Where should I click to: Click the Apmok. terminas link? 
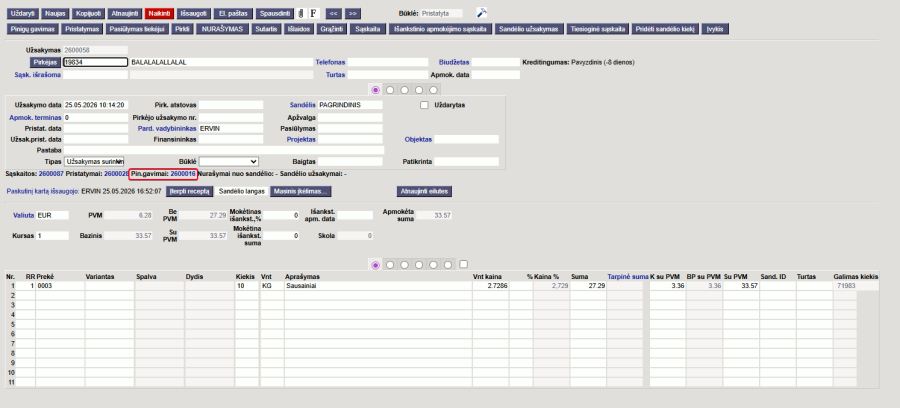click(x=35, y=118)
